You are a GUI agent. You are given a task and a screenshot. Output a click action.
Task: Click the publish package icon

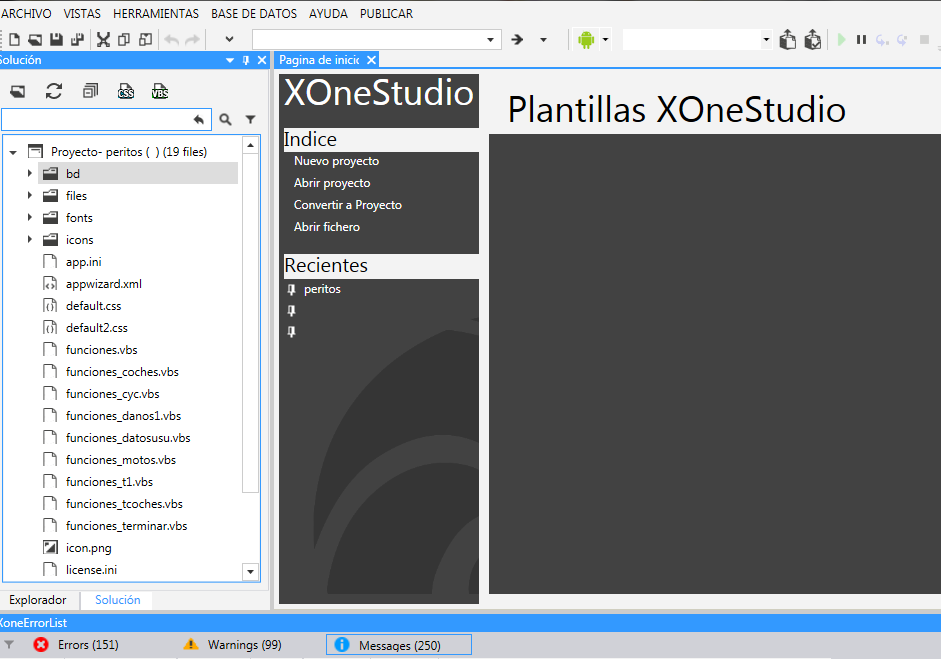787,40
